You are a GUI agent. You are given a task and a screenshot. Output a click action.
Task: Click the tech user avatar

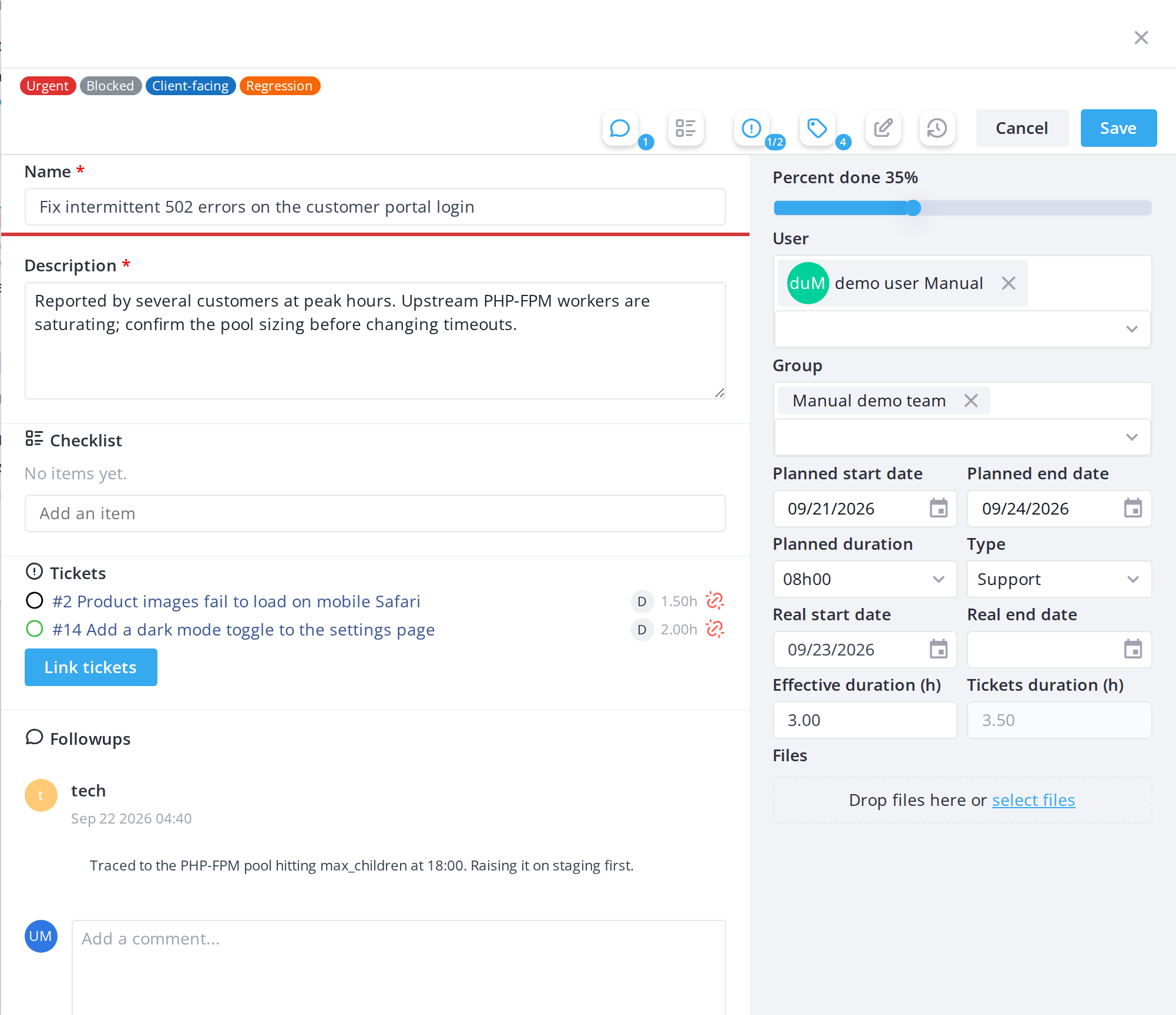pos(41,795)
